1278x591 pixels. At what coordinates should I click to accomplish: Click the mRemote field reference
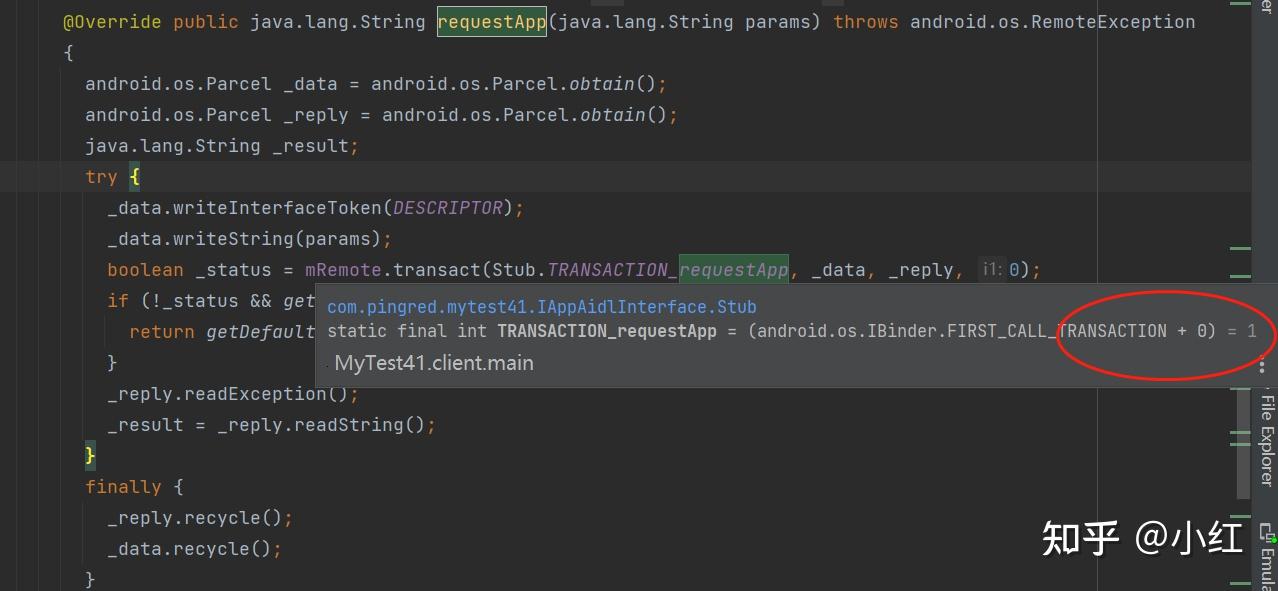344,270
